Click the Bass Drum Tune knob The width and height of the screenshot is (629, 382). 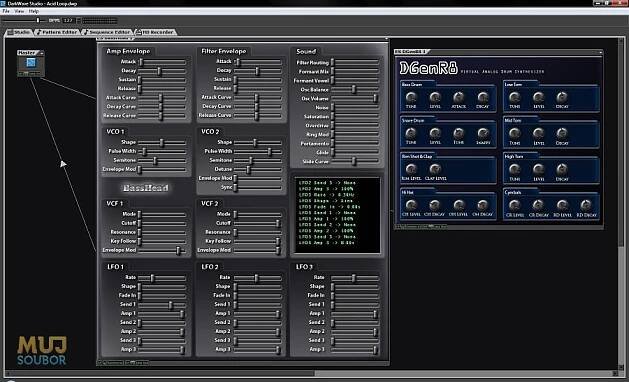click(x=411, y=97)
